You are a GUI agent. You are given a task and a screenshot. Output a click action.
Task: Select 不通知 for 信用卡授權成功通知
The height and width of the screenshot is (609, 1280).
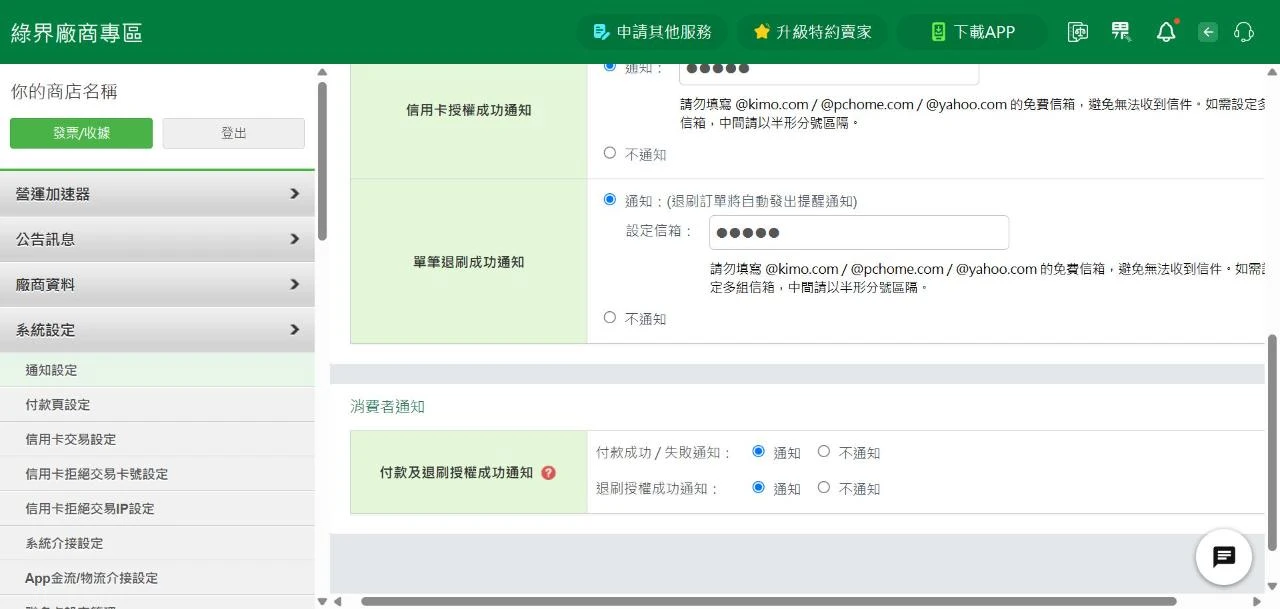[610, 153]
